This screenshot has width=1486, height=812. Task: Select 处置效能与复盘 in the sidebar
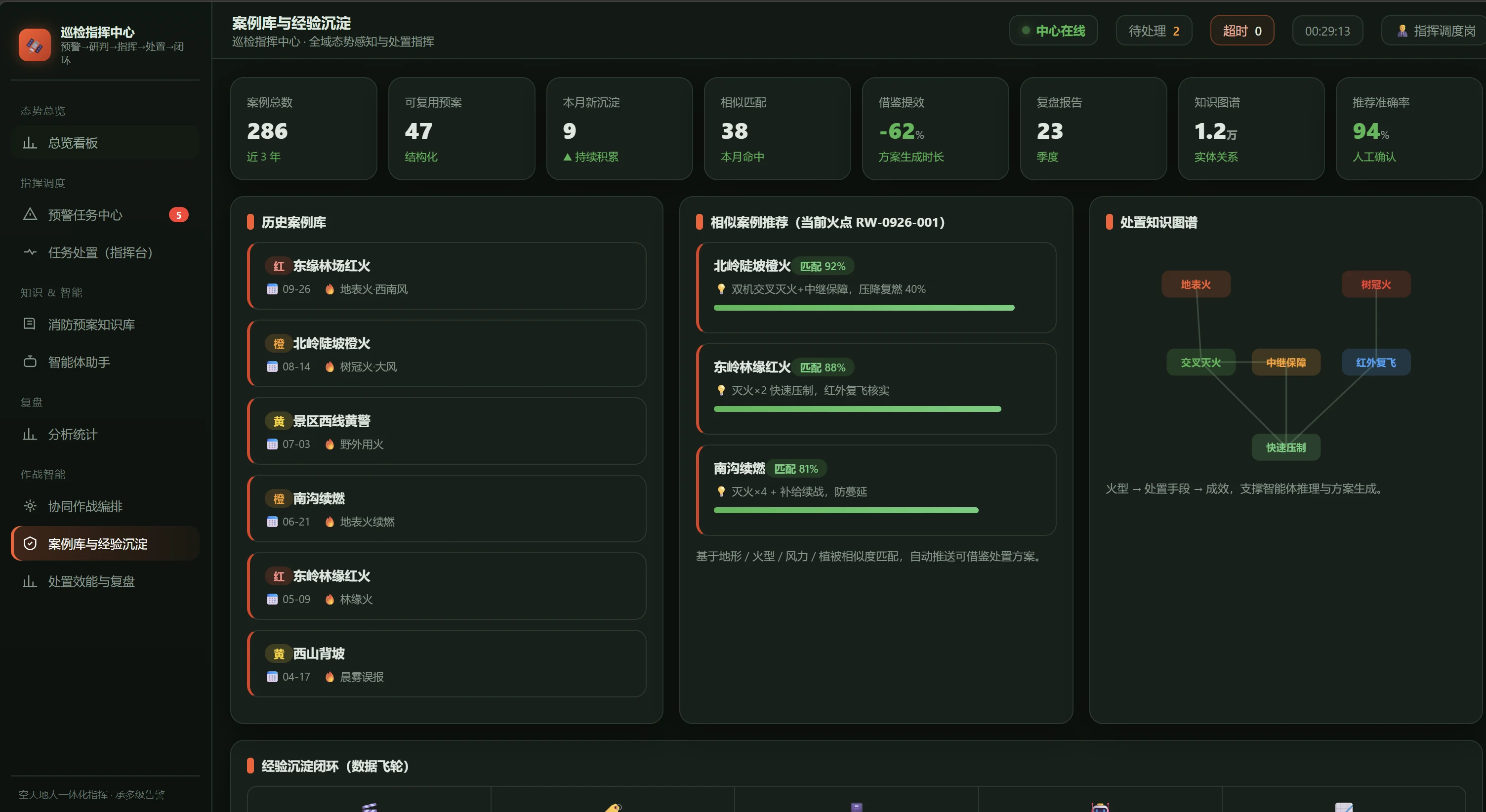tap(105, 581)
